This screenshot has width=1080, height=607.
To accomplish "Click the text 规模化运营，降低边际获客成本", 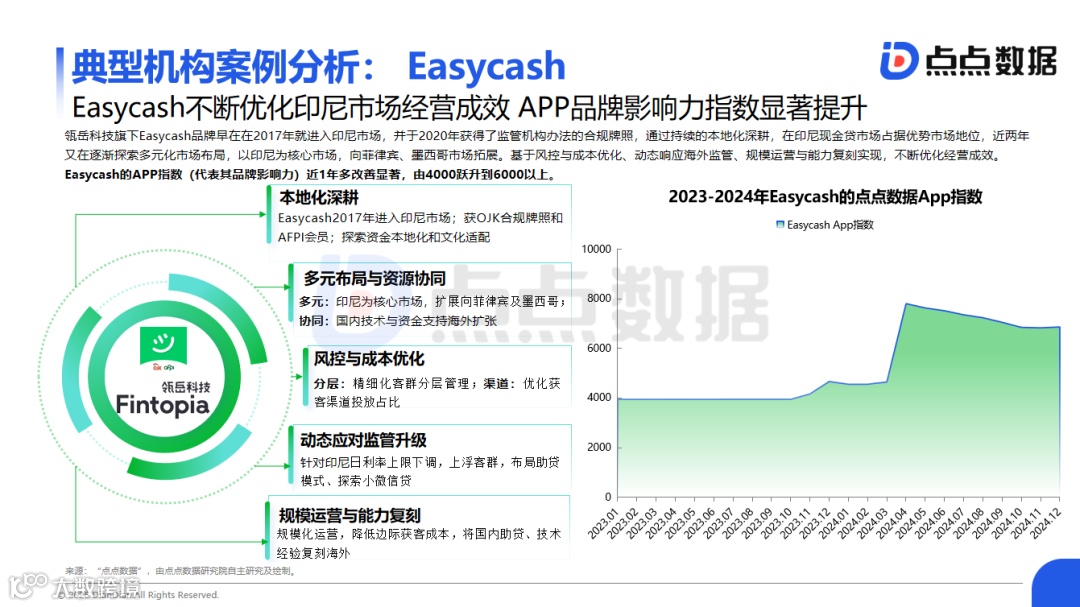I will 419,543.
